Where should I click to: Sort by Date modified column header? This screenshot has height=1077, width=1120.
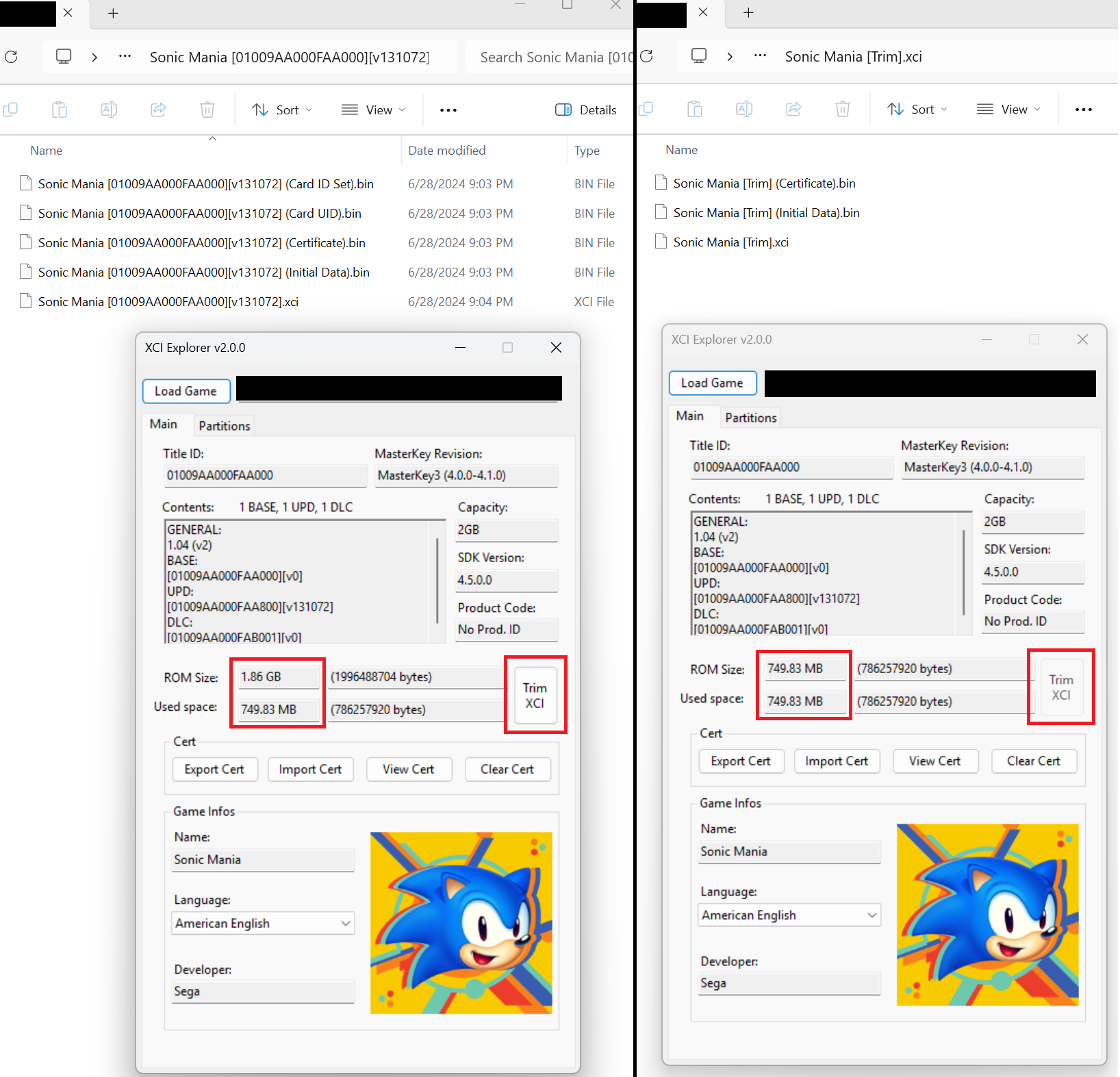click(447, 151)
